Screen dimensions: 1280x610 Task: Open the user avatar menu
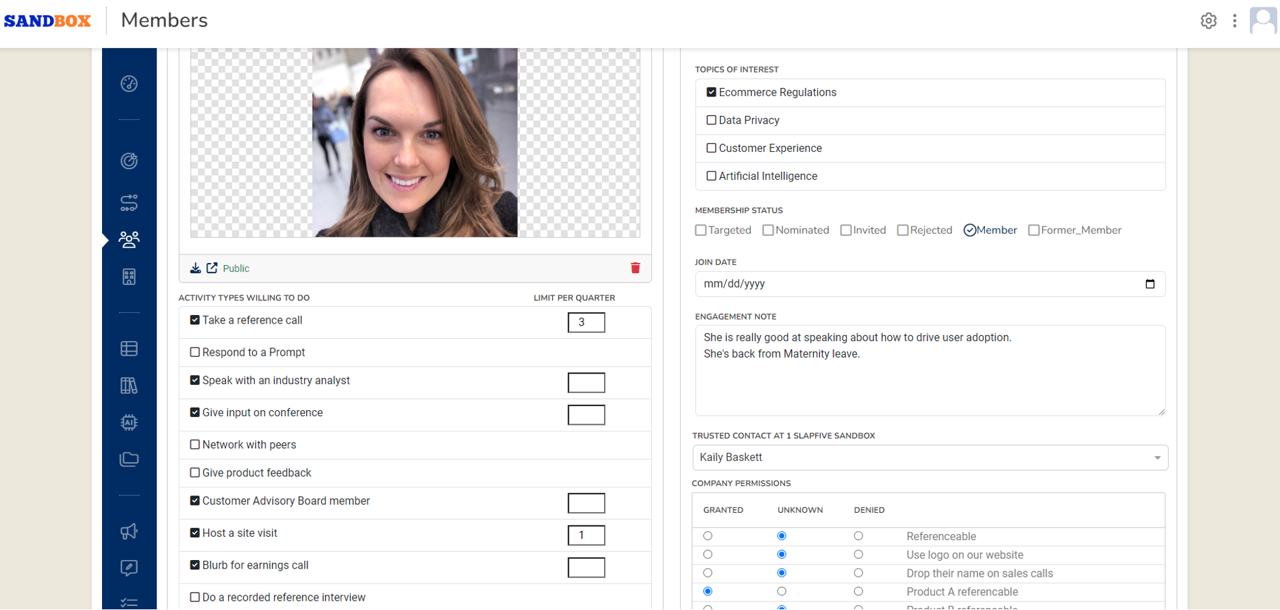1263,21
